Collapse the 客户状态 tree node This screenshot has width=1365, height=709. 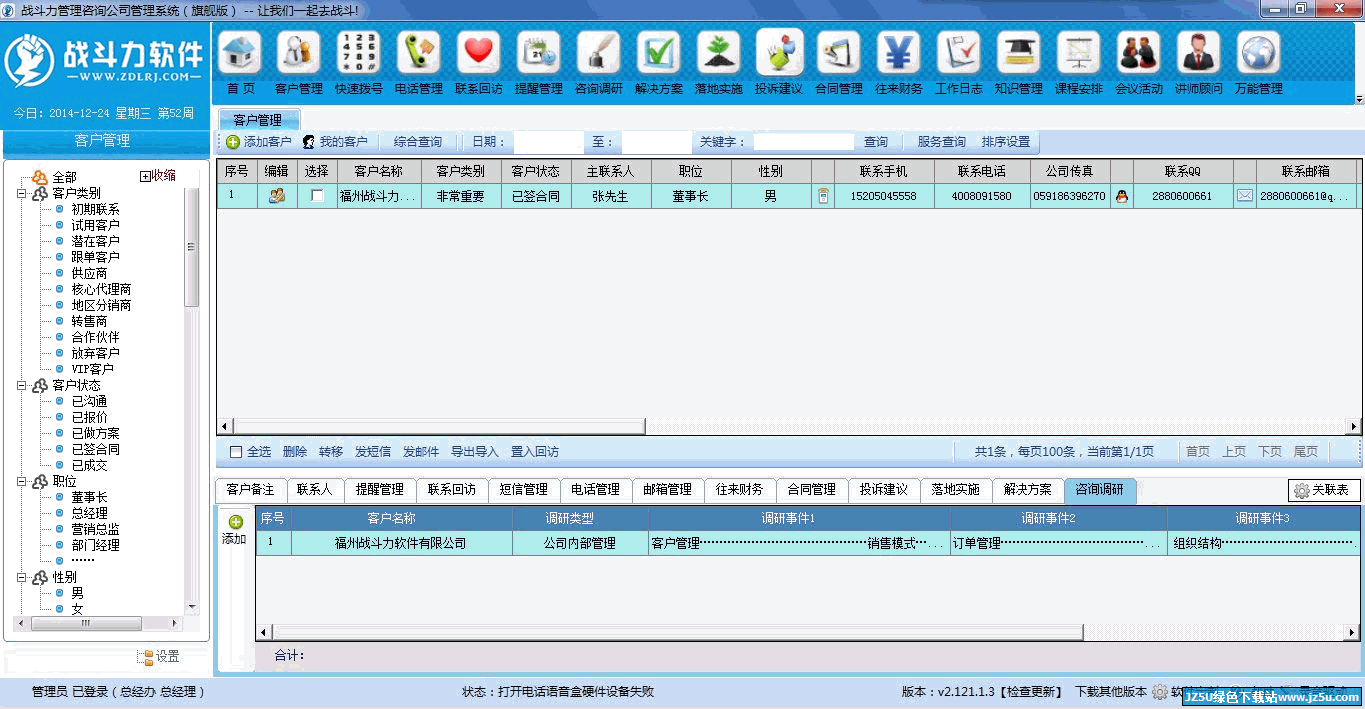click(21, 385)
